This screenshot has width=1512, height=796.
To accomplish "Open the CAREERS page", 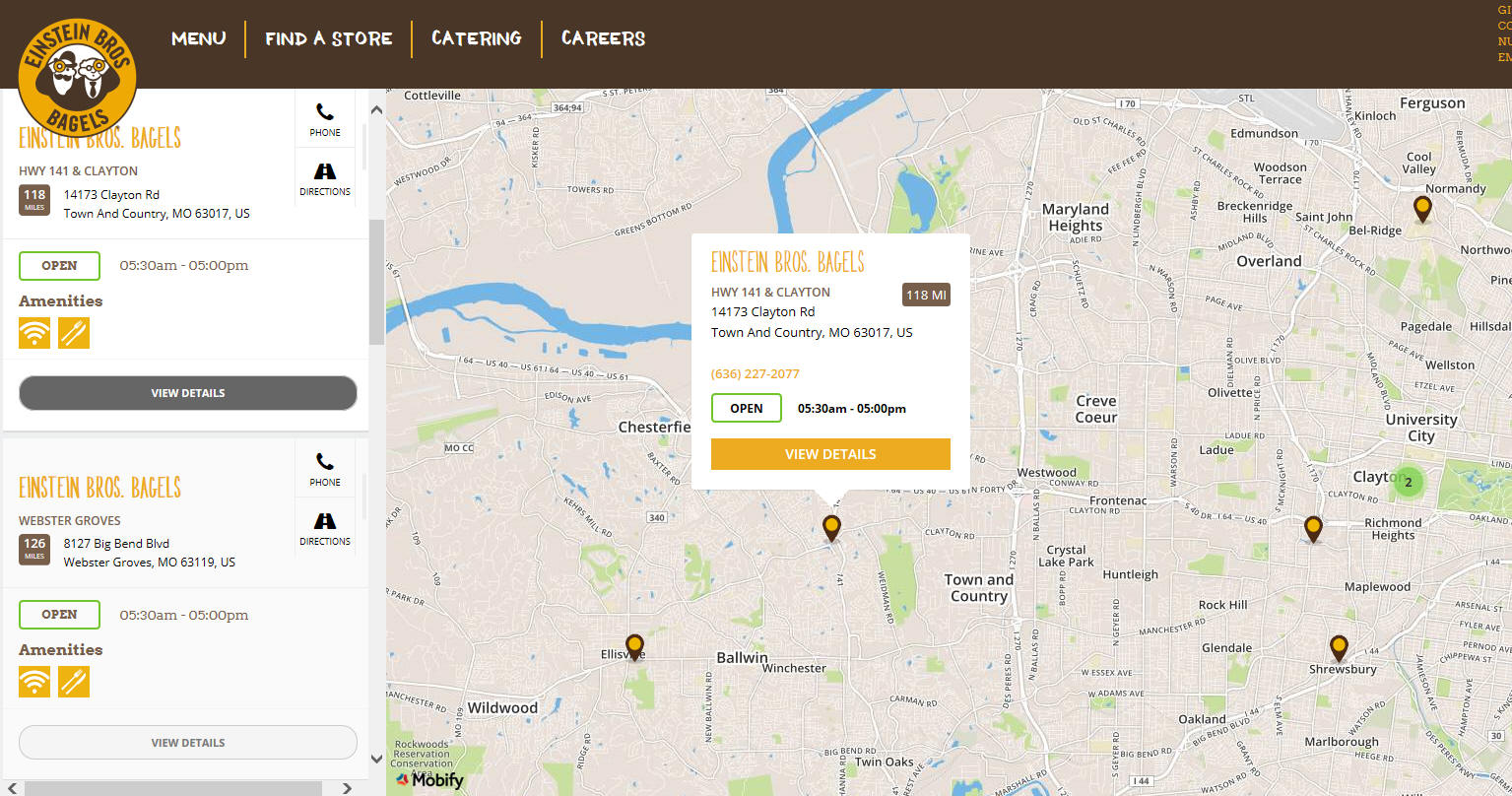I will (x=604, y=38).
